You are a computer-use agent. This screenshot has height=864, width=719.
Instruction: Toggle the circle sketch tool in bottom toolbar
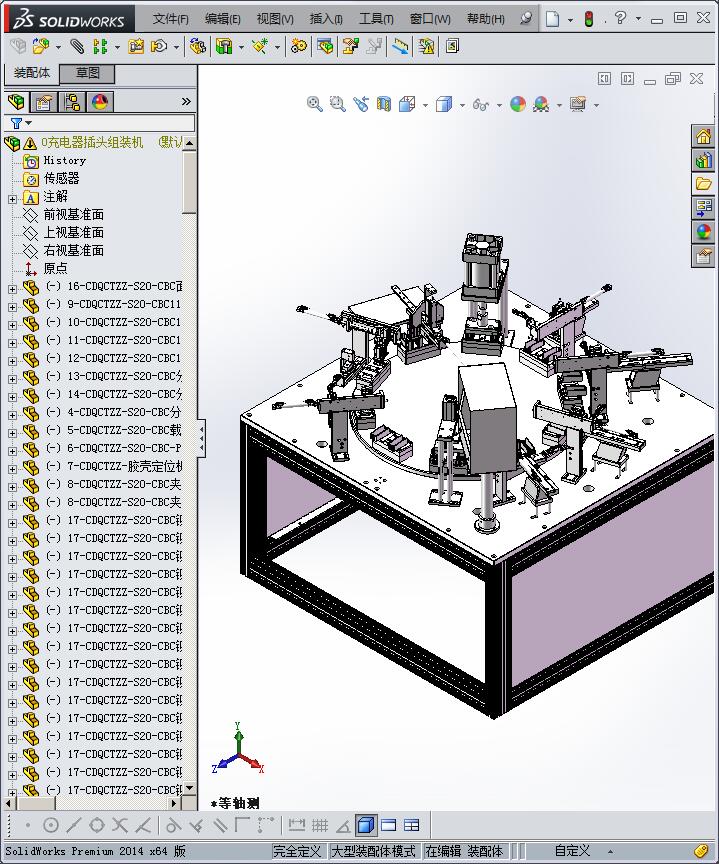pyautogui.click(x=51, y=825)
